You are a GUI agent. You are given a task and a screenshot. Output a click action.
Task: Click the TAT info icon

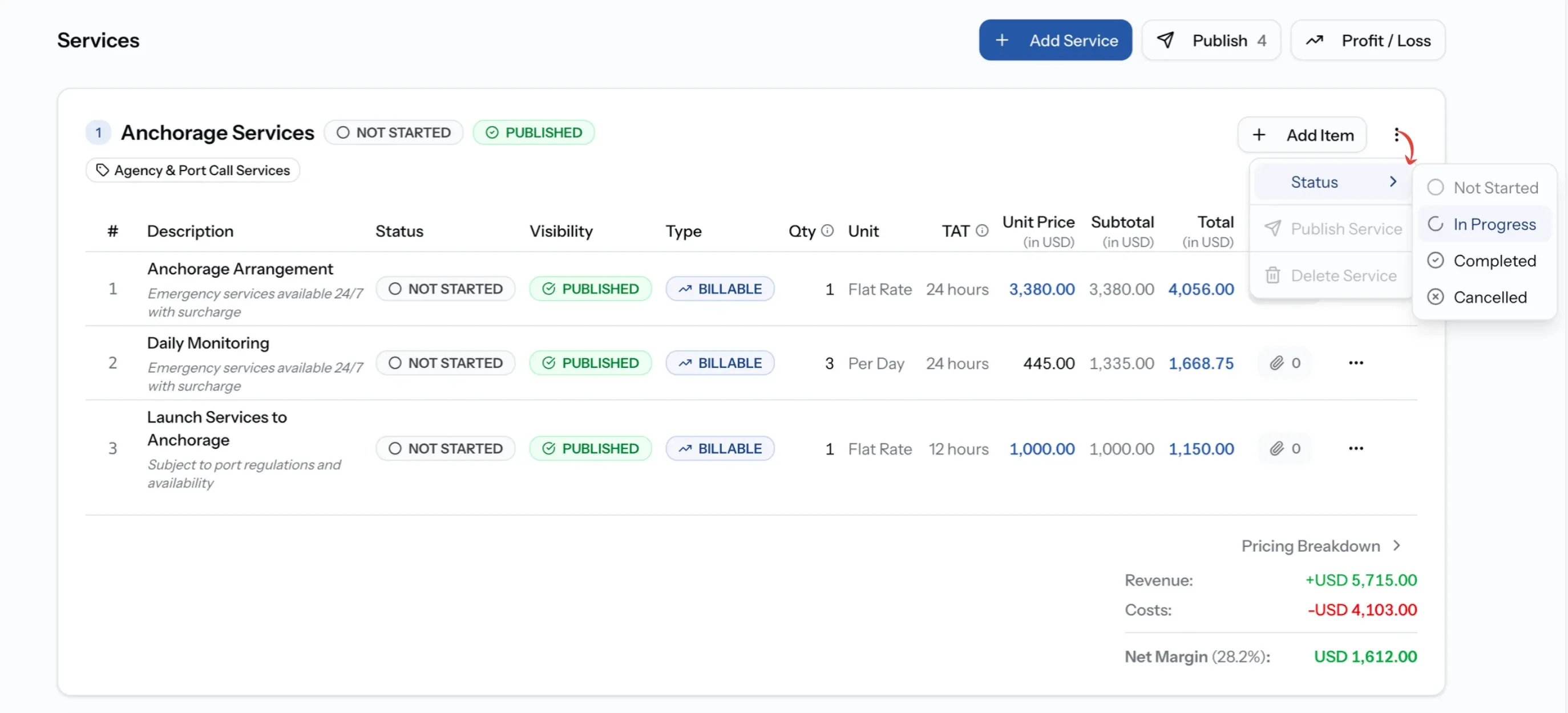pyautogui.click(x=982, y=230)
